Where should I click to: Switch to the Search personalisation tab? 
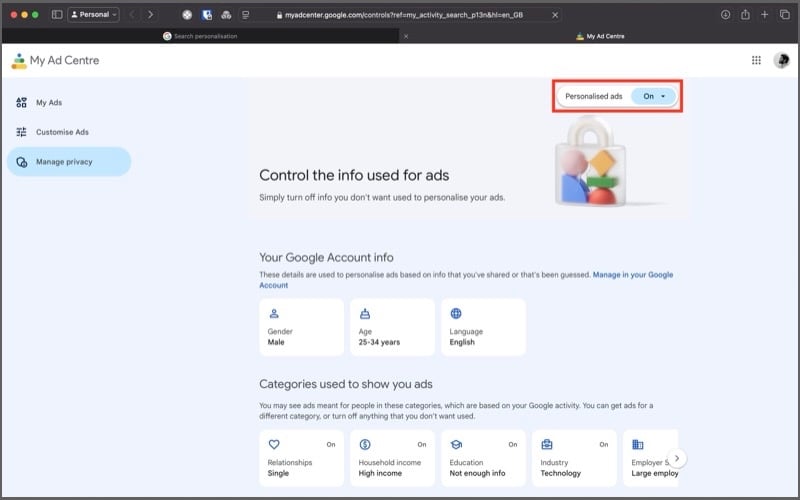(x=201, y=36)
